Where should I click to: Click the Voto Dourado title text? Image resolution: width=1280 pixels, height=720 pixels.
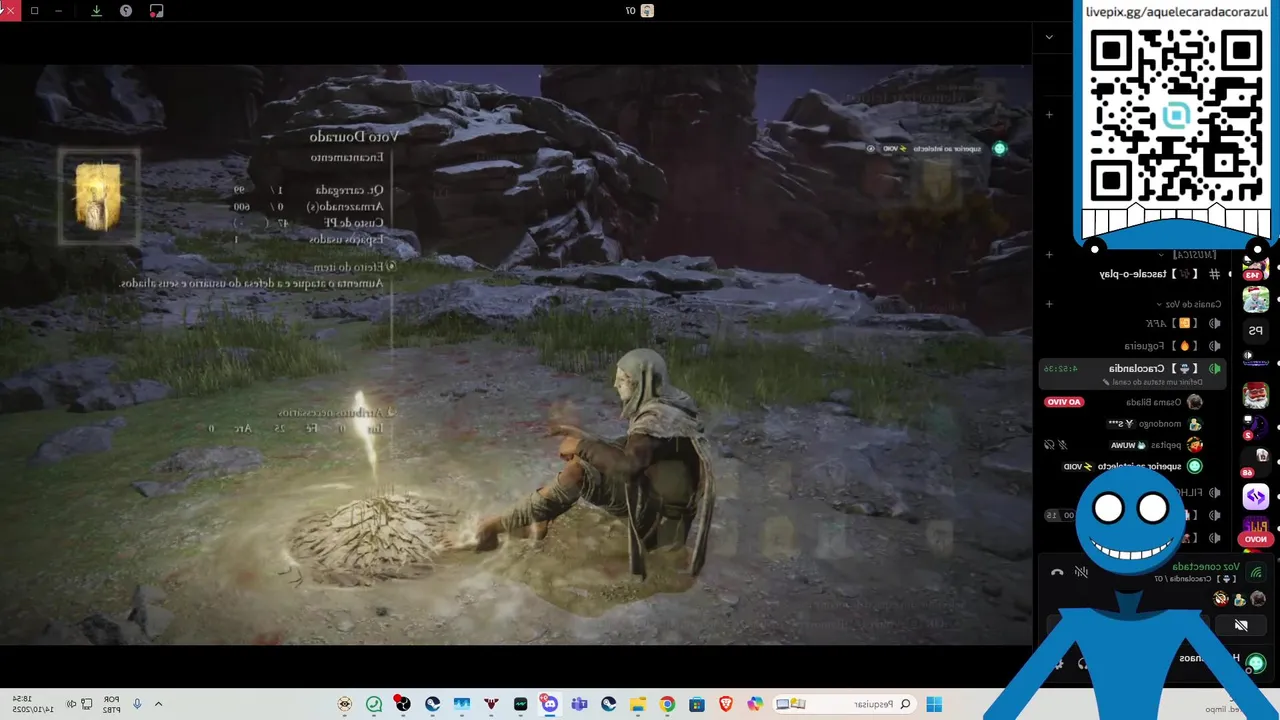coord(353,137)
